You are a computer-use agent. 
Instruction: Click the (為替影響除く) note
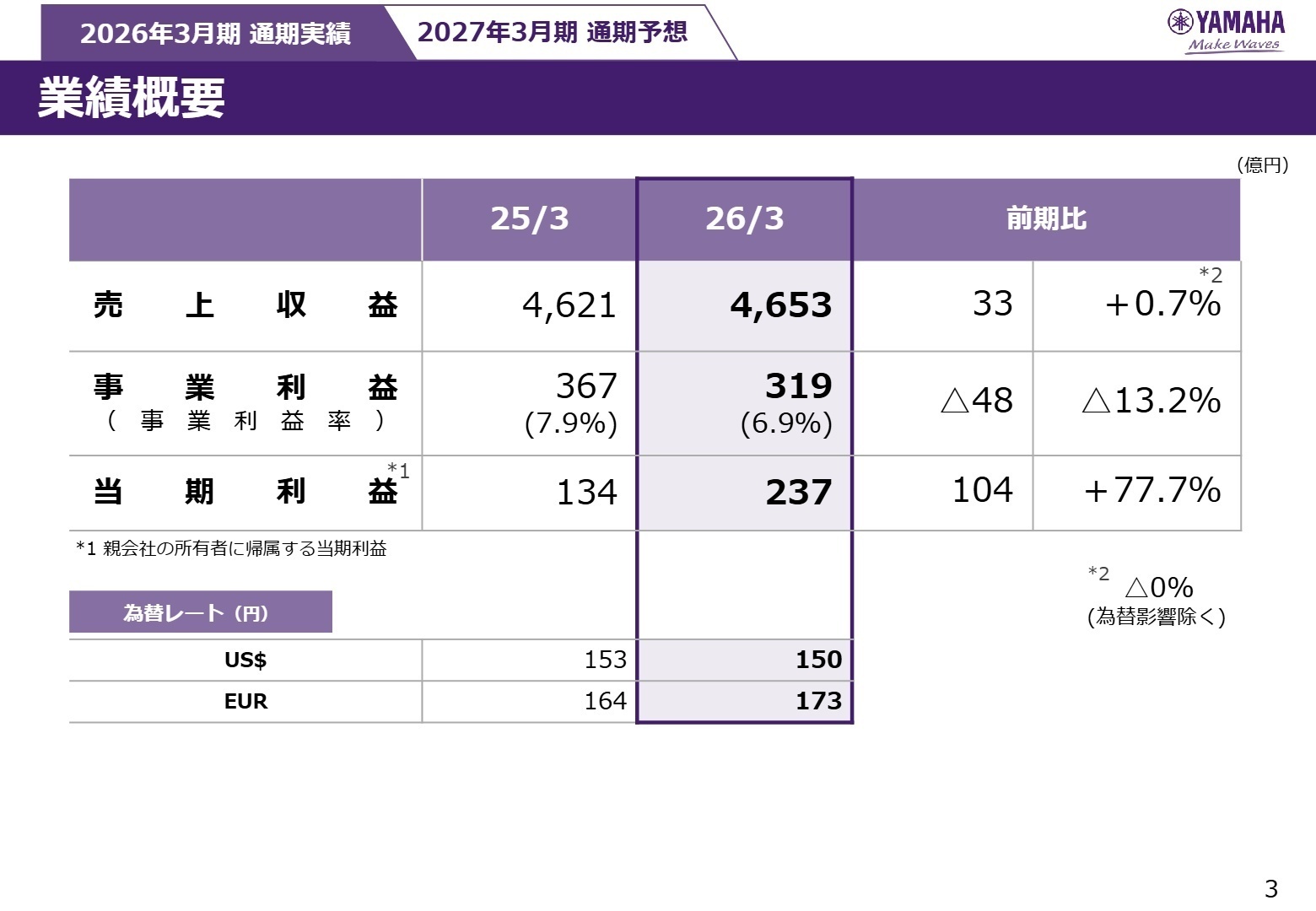tap(1157, 617)
